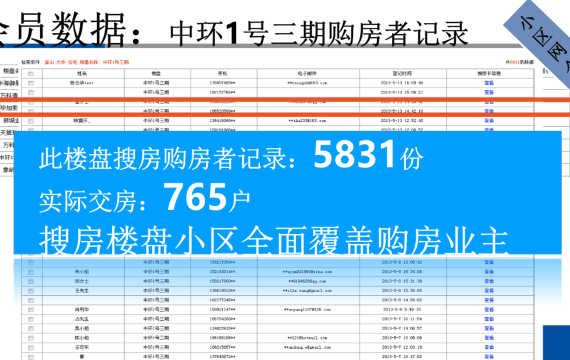
Task: Select checkbox for 王先生 row
Action: 31,291
